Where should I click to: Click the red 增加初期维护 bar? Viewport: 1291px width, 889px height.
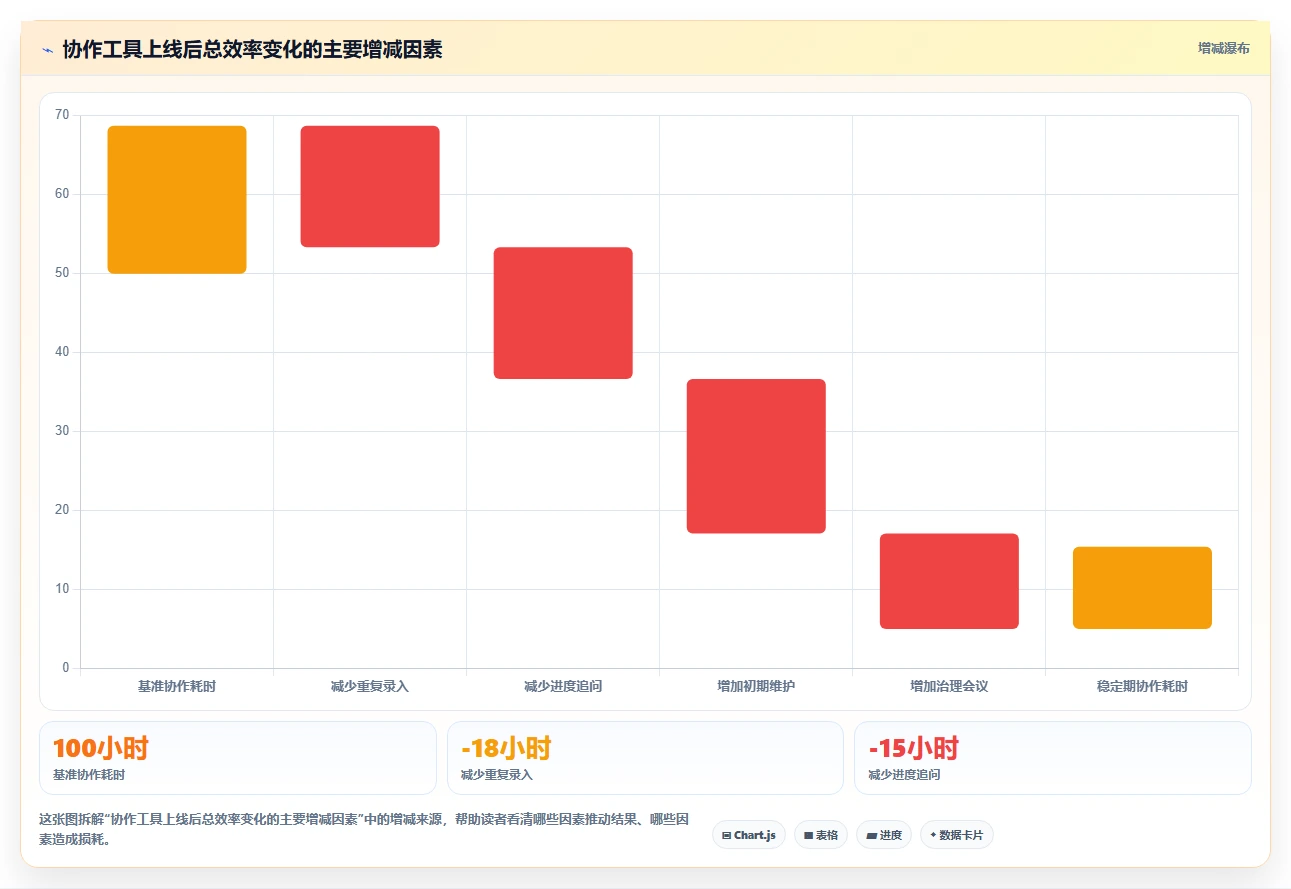[x=756, y=456]
